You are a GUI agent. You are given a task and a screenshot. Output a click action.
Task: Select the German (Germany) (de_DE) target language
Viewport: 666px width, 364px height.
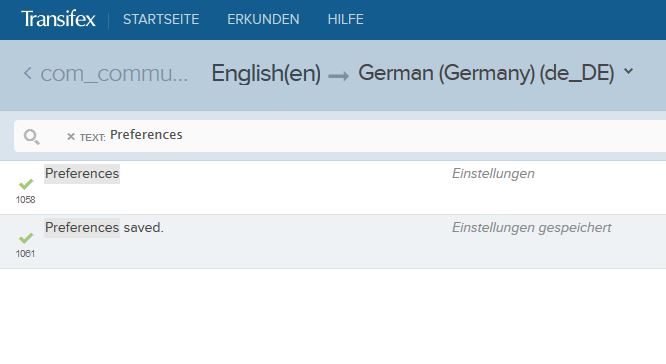click(x=486, y=73)
